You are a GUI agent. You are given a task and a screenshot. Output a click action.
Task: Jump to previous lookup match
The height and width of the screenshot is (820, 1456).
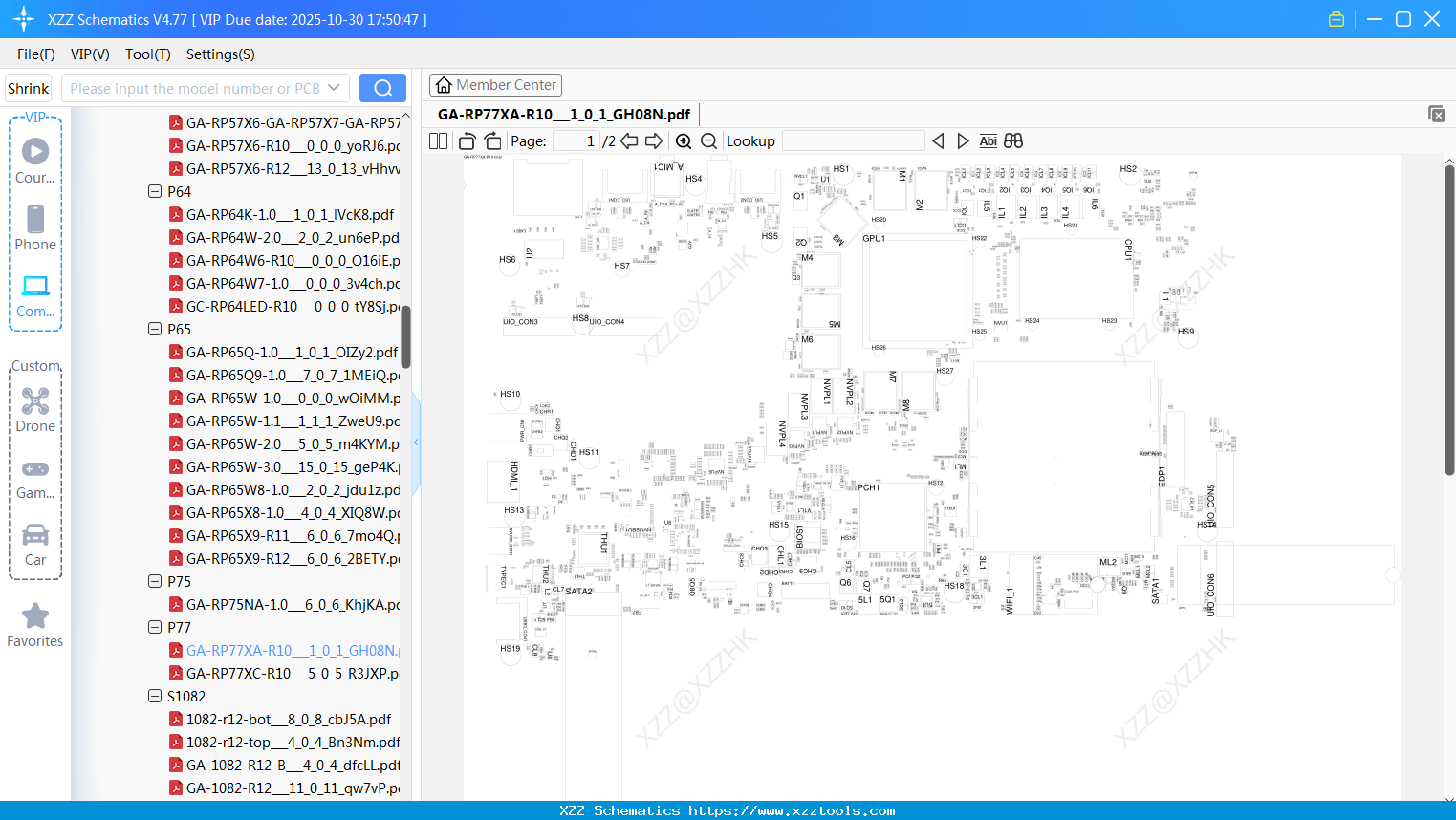[938, 140]
